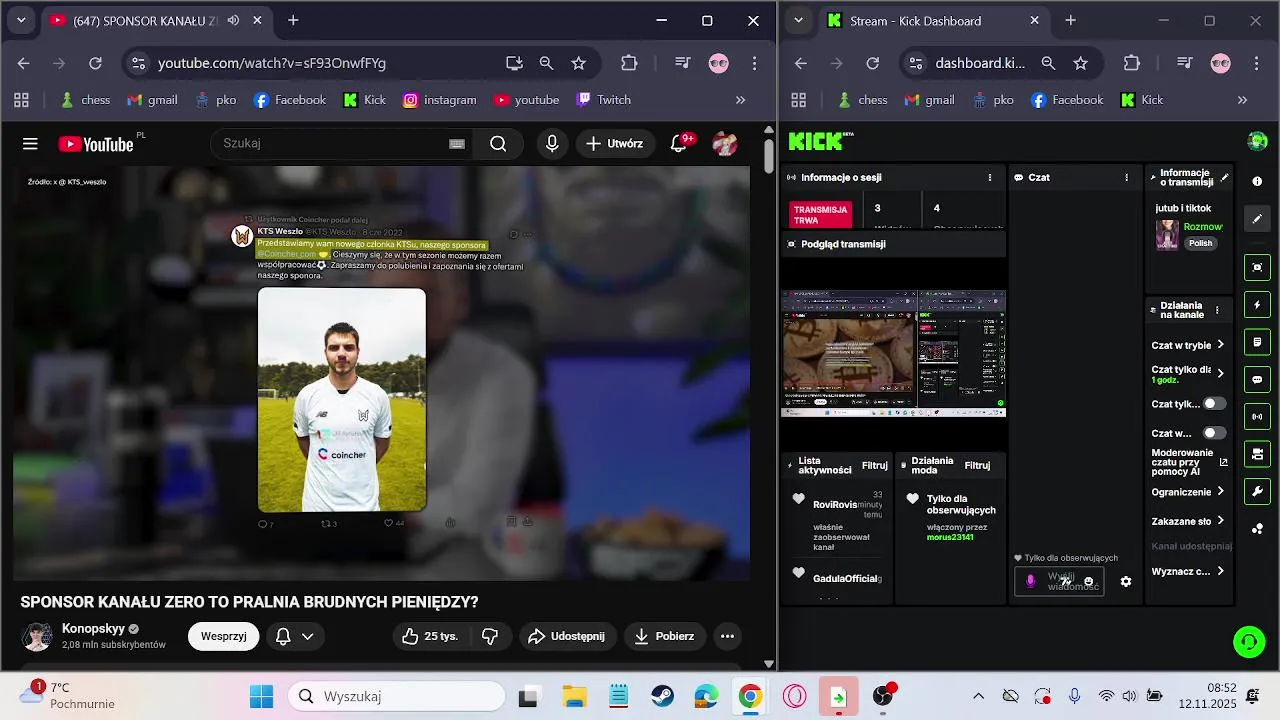Open the info icon in Kick sidebar

click(x=1257, y=181)
